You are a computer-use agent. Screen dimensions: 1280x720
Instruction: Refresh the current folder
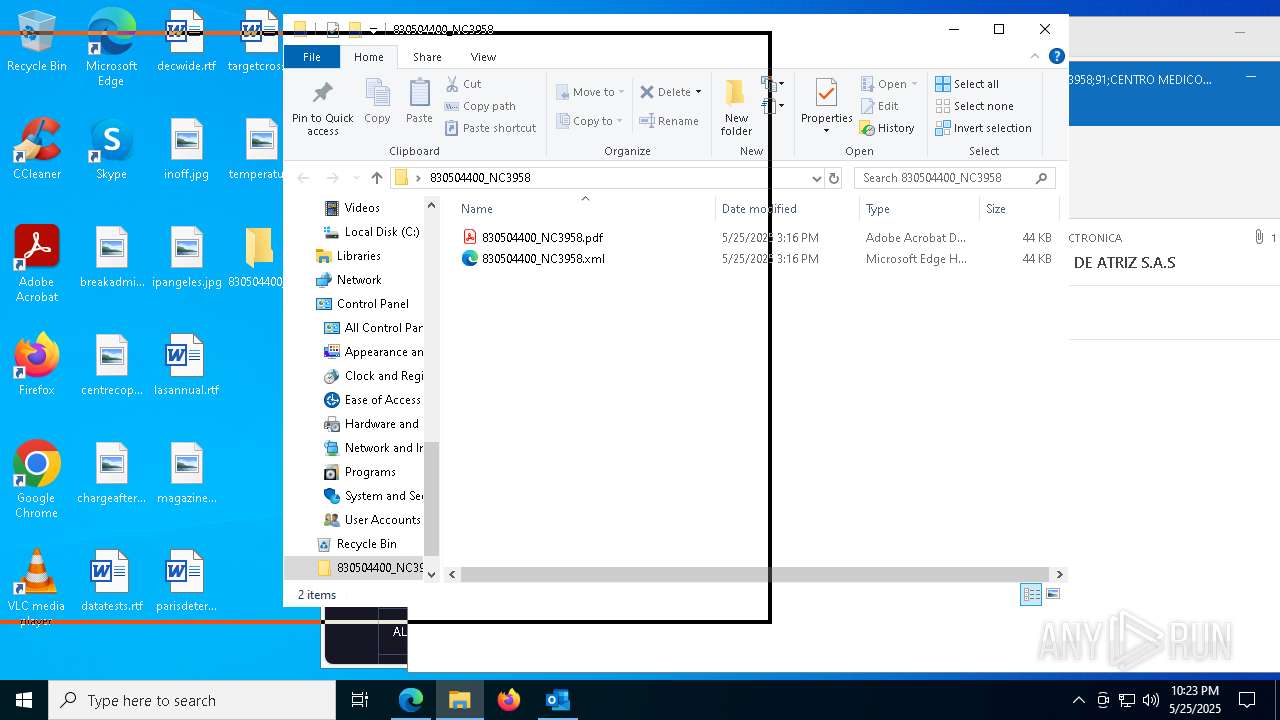pos(835,178)
